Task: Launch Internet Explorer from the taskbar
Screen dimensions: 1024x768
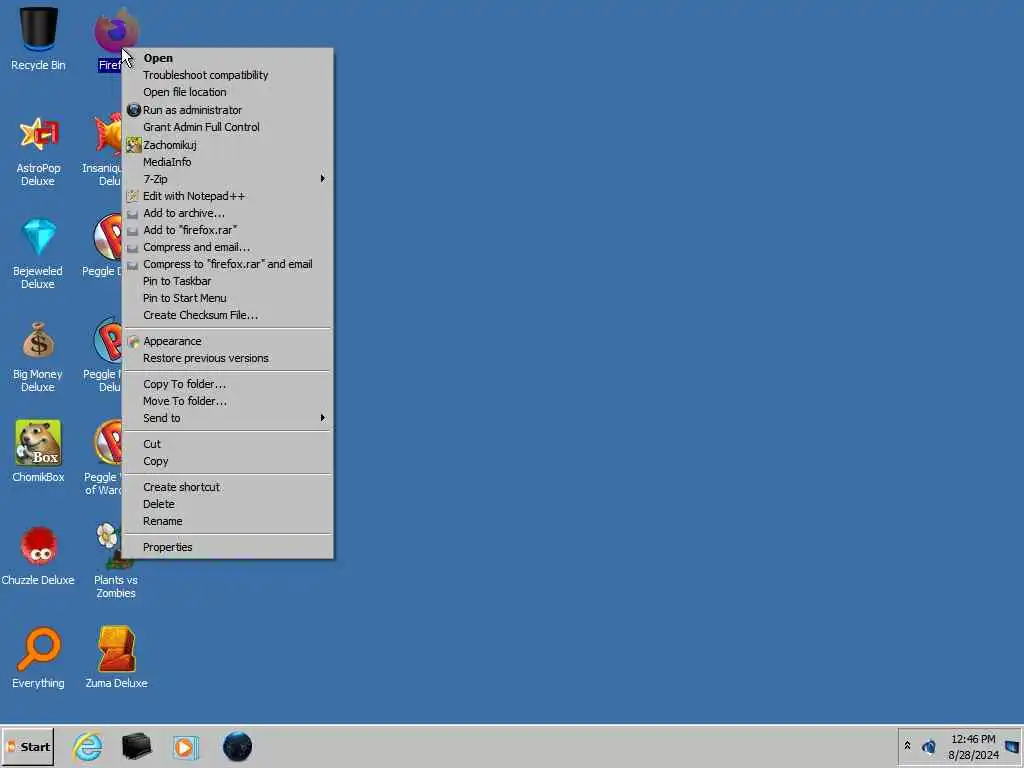Action: point(88,746)
